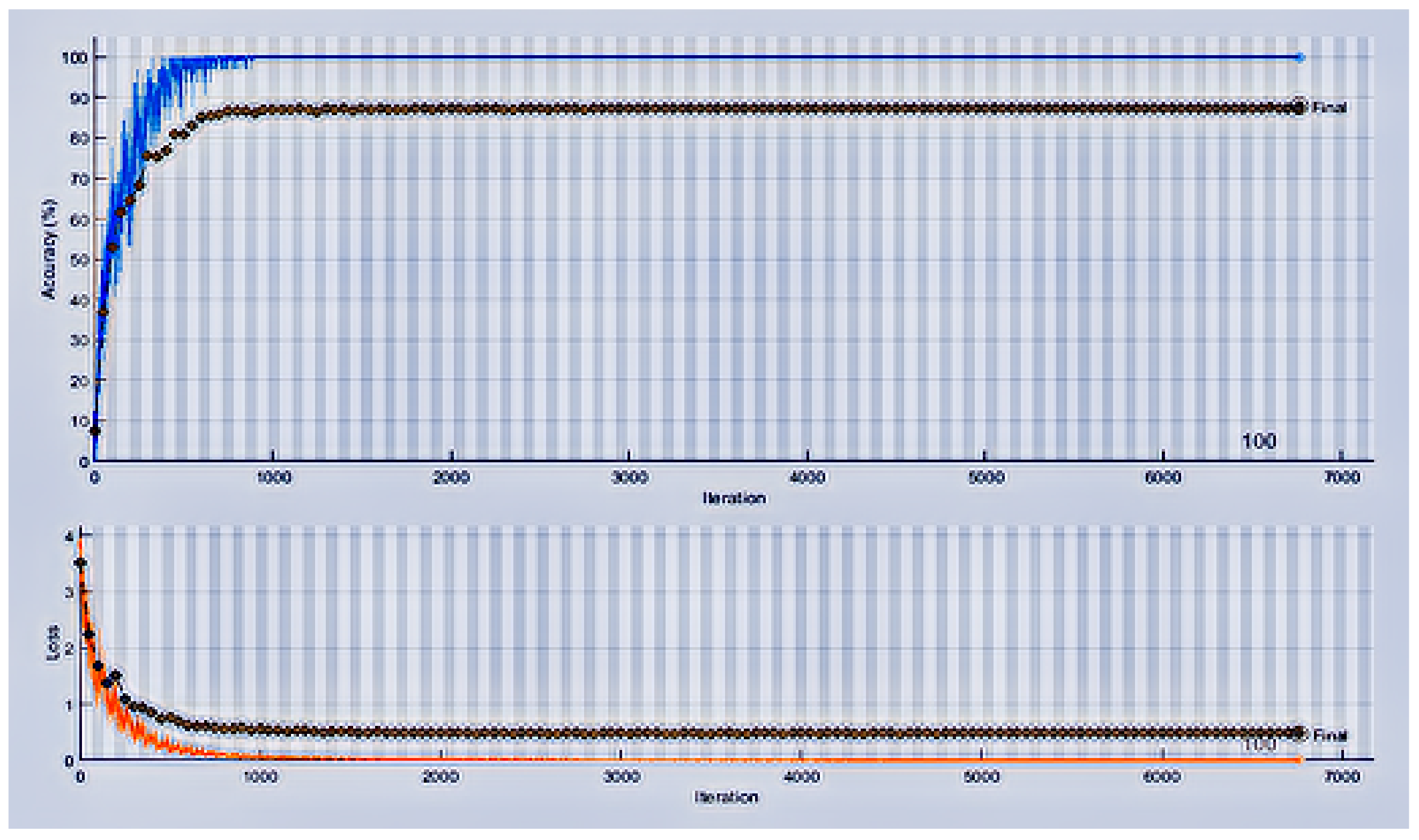Image resolution: width=1419 pixels, height=840 pixels.
Task: Select the final validation accuracy circle marker
Action: pyautogui.click(x=1299, y=107)
